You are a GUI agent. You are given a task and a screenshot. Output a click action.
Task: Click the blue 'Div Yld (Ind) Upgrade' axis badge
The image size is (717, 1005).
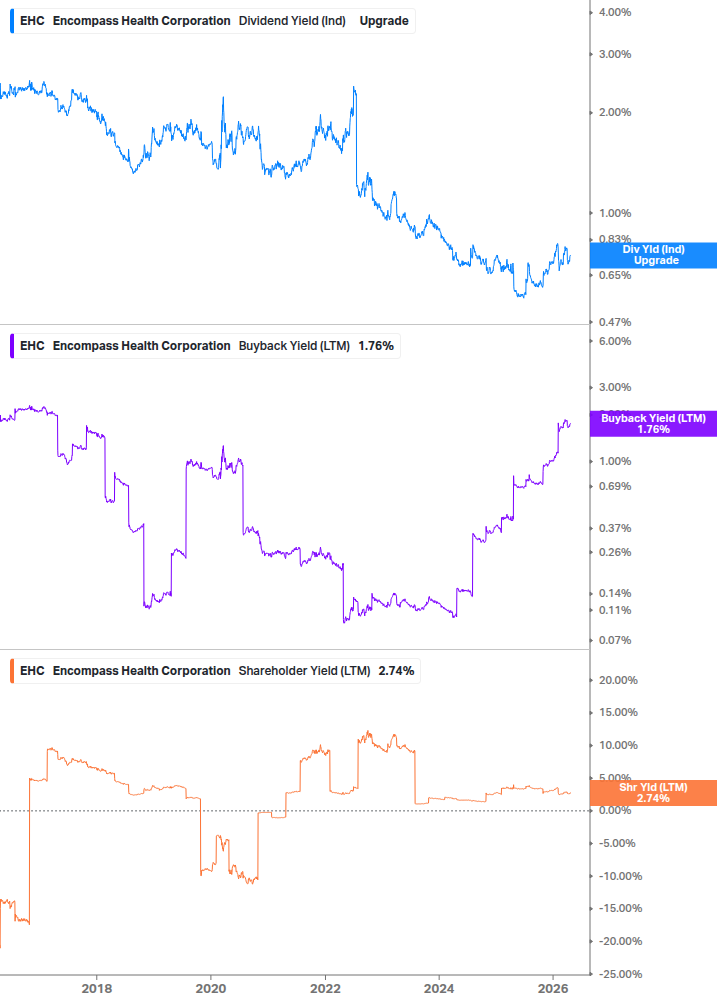pos(652,254)
